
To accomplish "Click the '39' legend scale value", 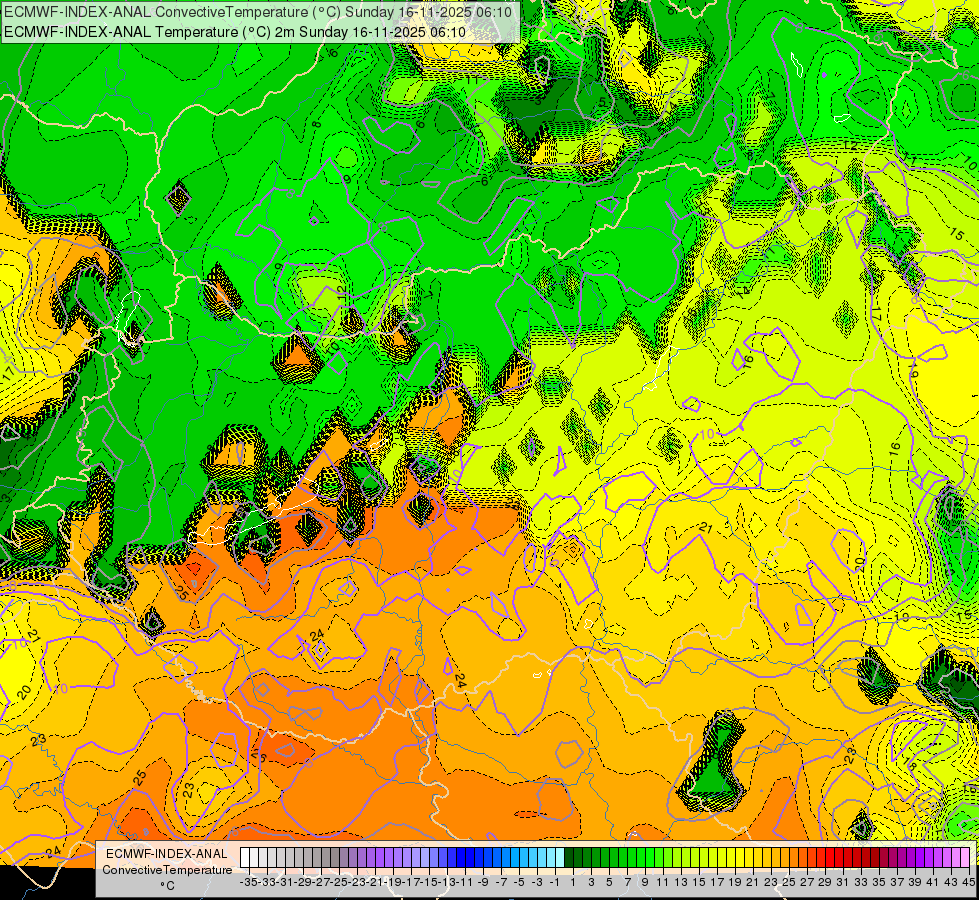I will [915, 883].
